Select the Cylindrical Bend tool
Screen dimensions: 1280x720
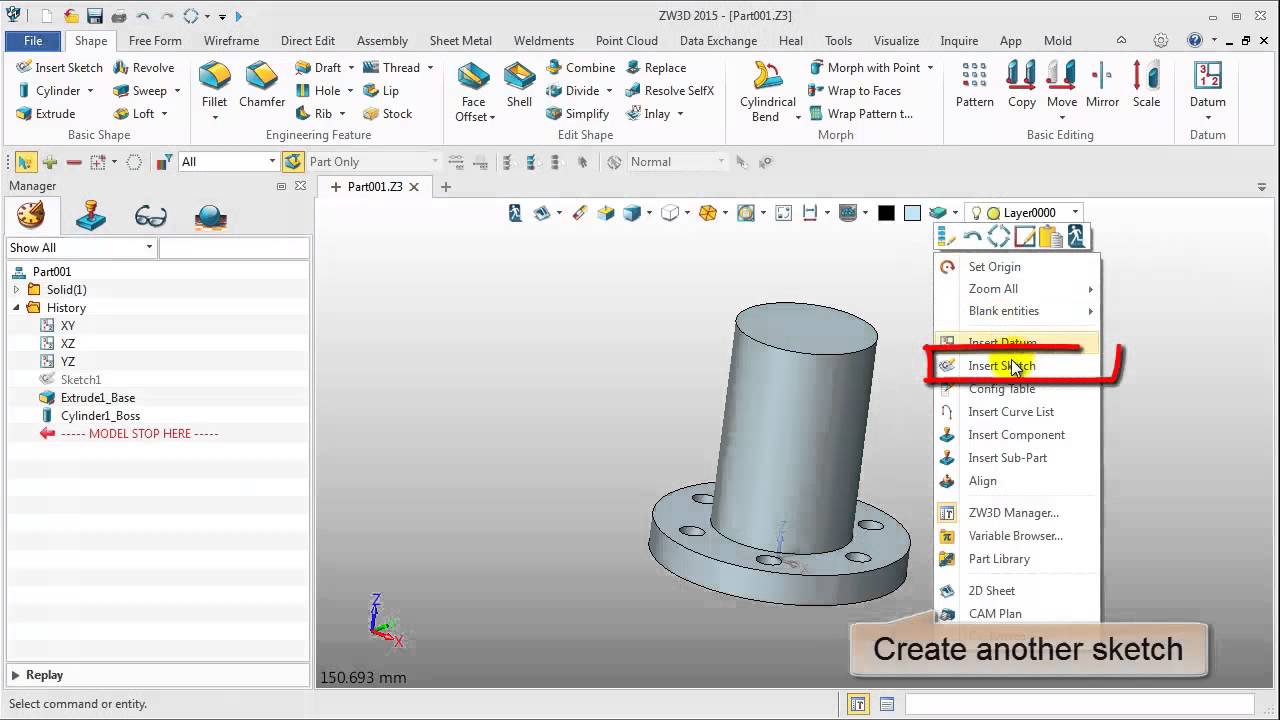click(x=768, y=91)
